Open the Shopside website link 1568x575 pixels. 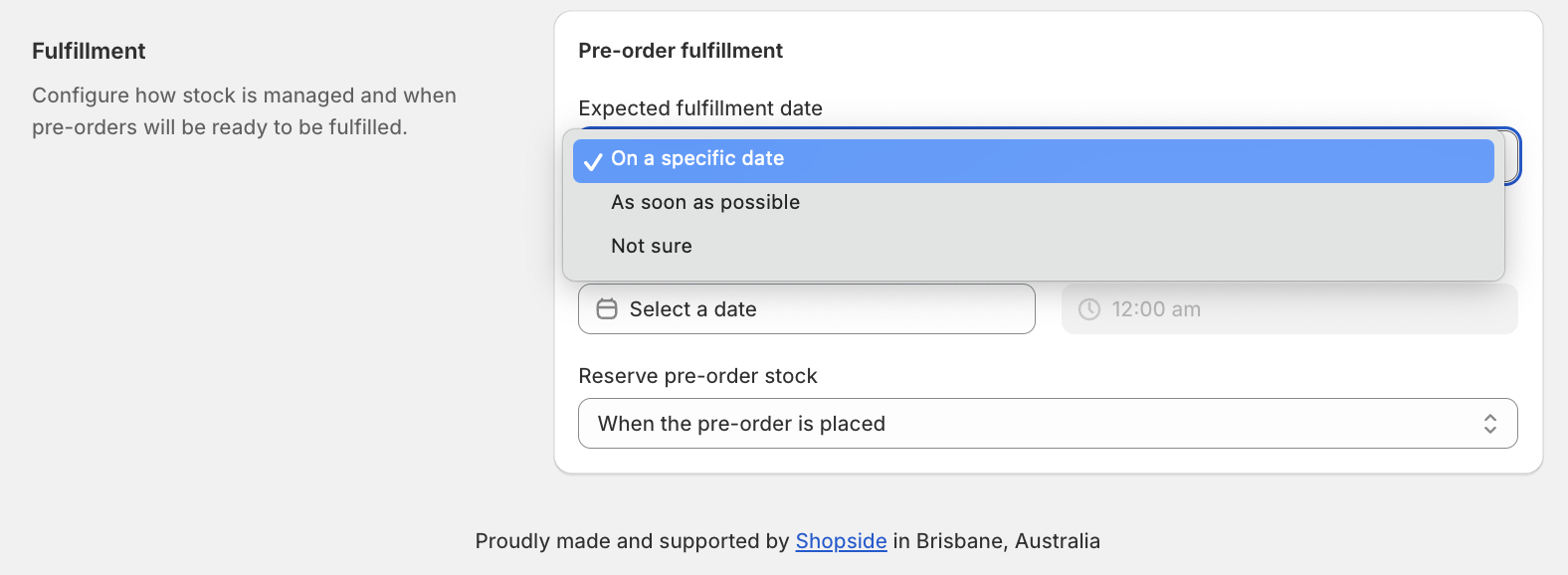coord(841,541)
